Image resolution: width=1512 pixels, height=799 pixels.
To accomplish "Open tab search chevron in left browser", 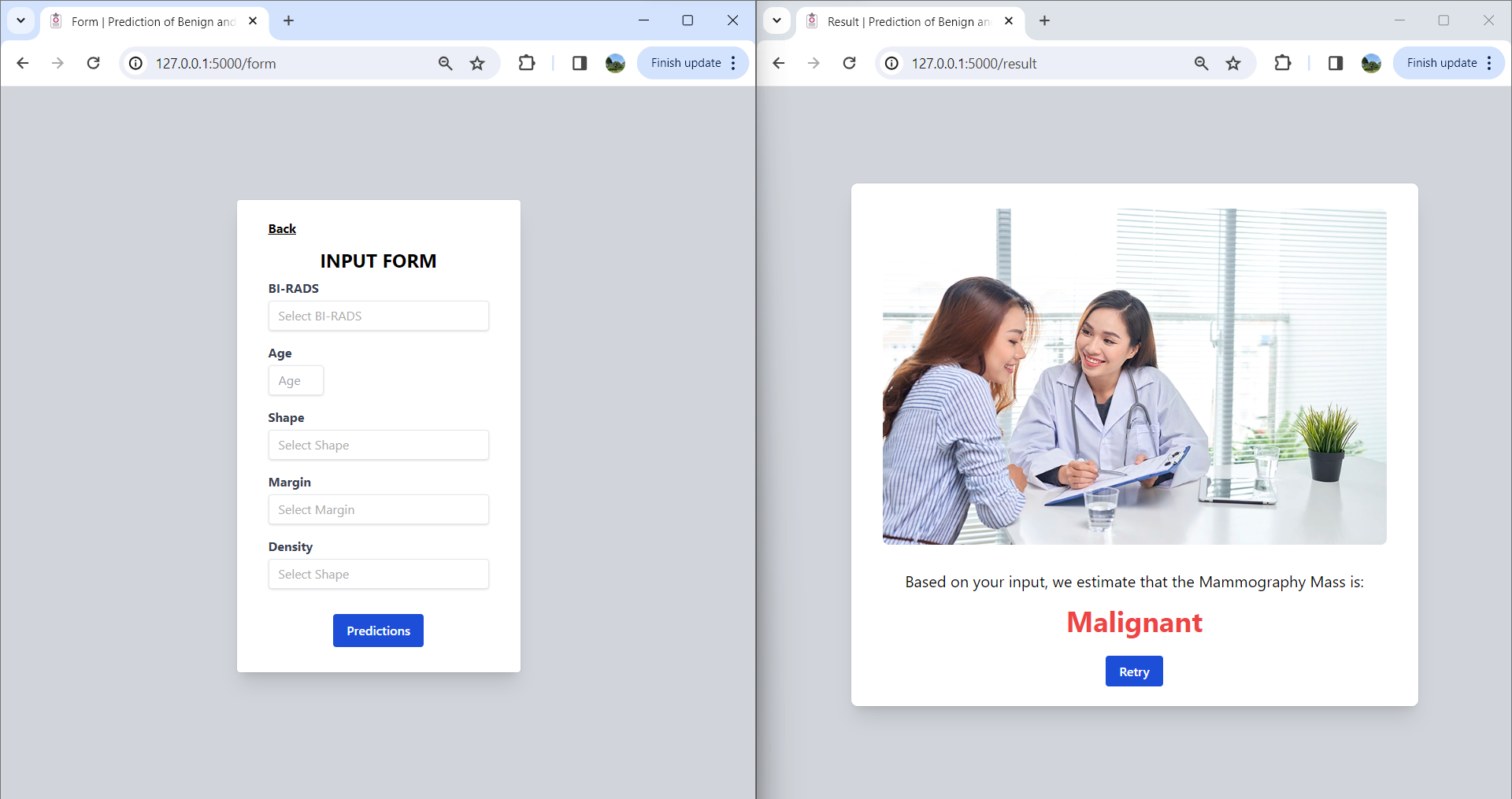I will (x=21, y=20).
